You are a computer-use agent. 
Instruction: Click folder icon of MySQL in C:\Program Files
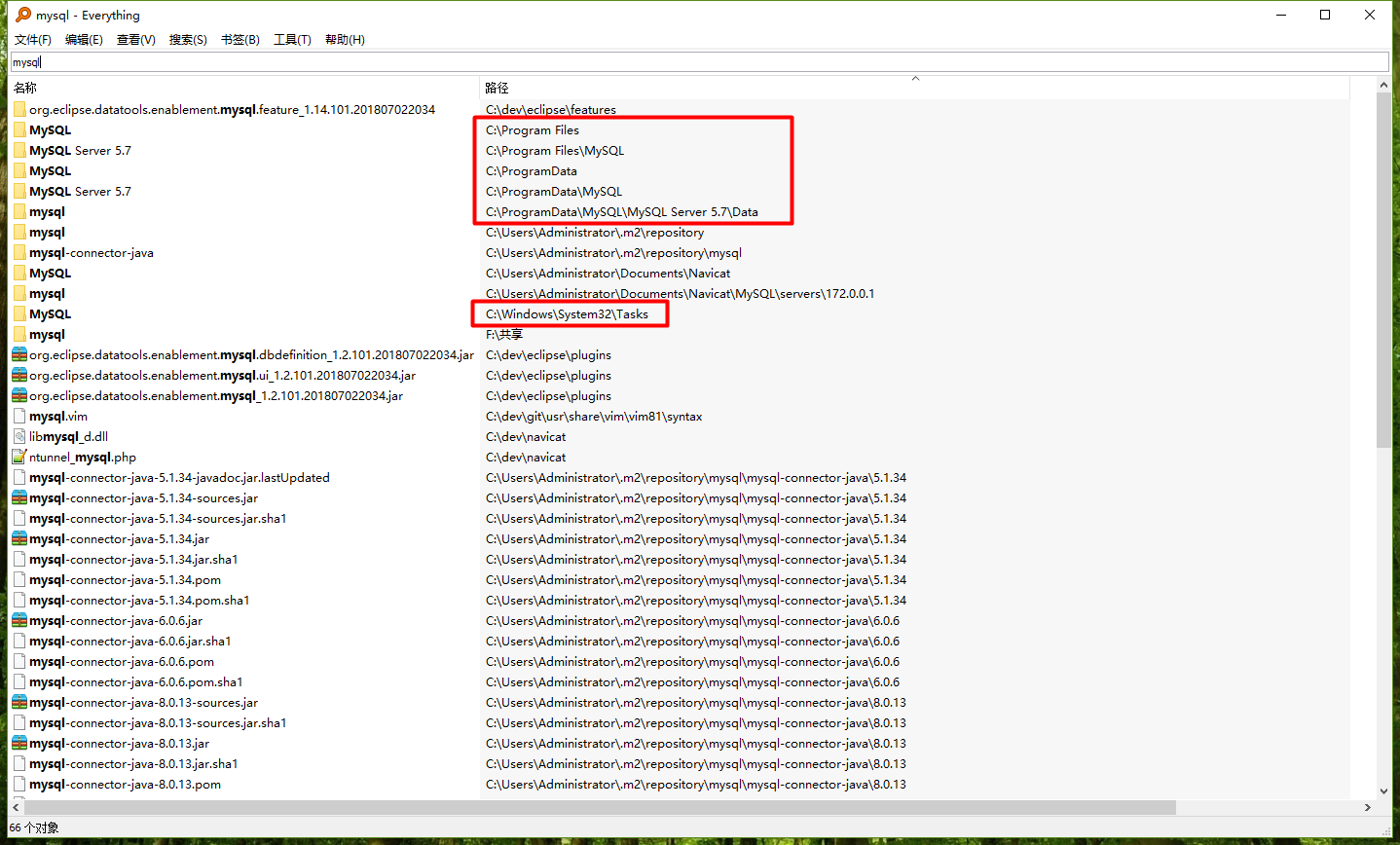click(x=19, y=129)
